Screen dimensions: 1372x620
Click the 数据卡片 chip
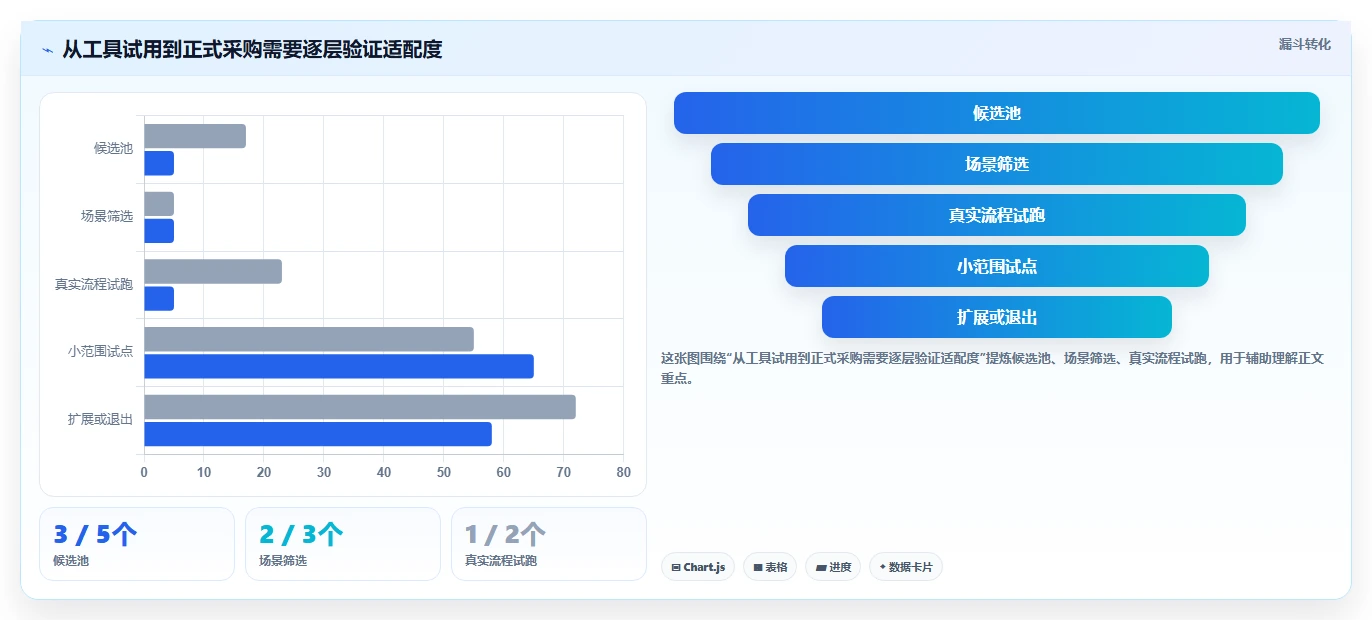(906, 567)
